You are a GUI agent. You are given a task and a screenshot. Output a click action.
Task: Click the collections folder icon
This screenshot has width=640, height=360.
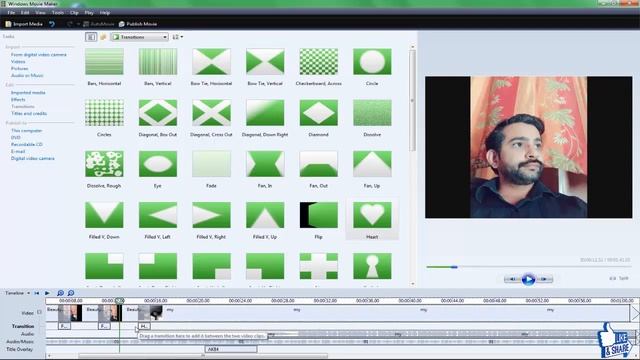point(103,37)
